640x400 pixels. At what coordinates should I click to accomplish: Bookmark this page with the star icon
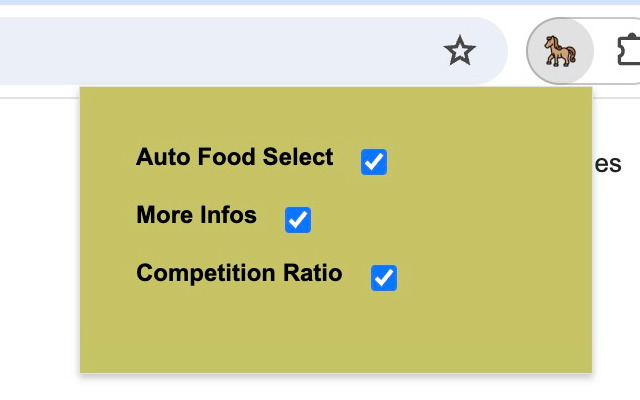pos(460,50)
